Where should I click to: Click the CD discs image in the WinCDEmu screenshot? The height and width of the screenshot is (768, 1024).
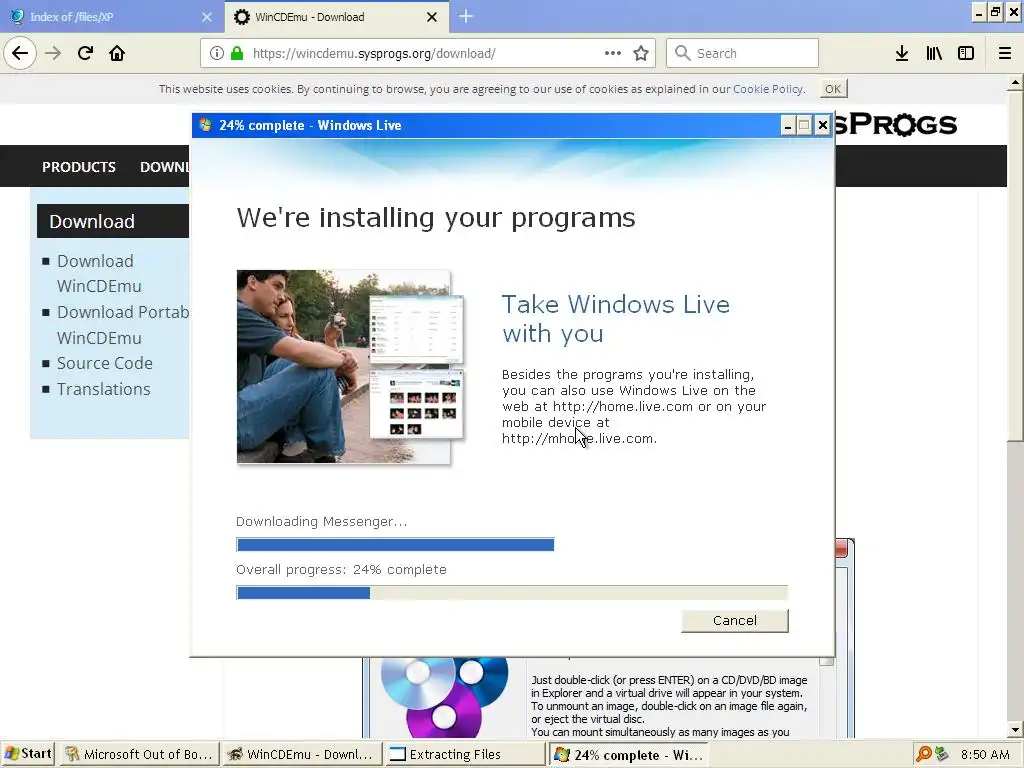click(x=444, y=697)
